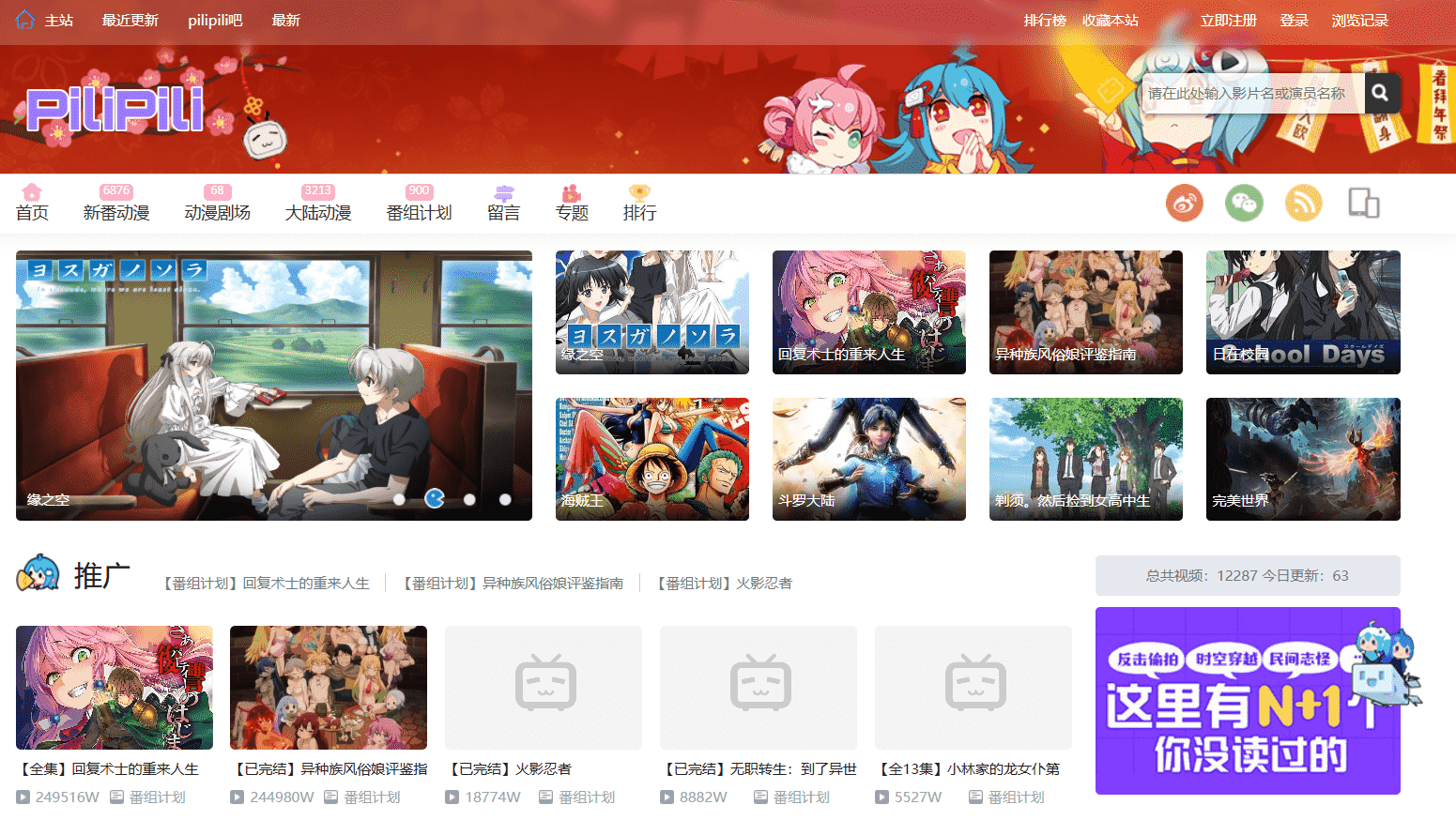Click 【番组计划】火影忍者 promo link
This screenshot has width=1456, height=820.
point(723,584)
